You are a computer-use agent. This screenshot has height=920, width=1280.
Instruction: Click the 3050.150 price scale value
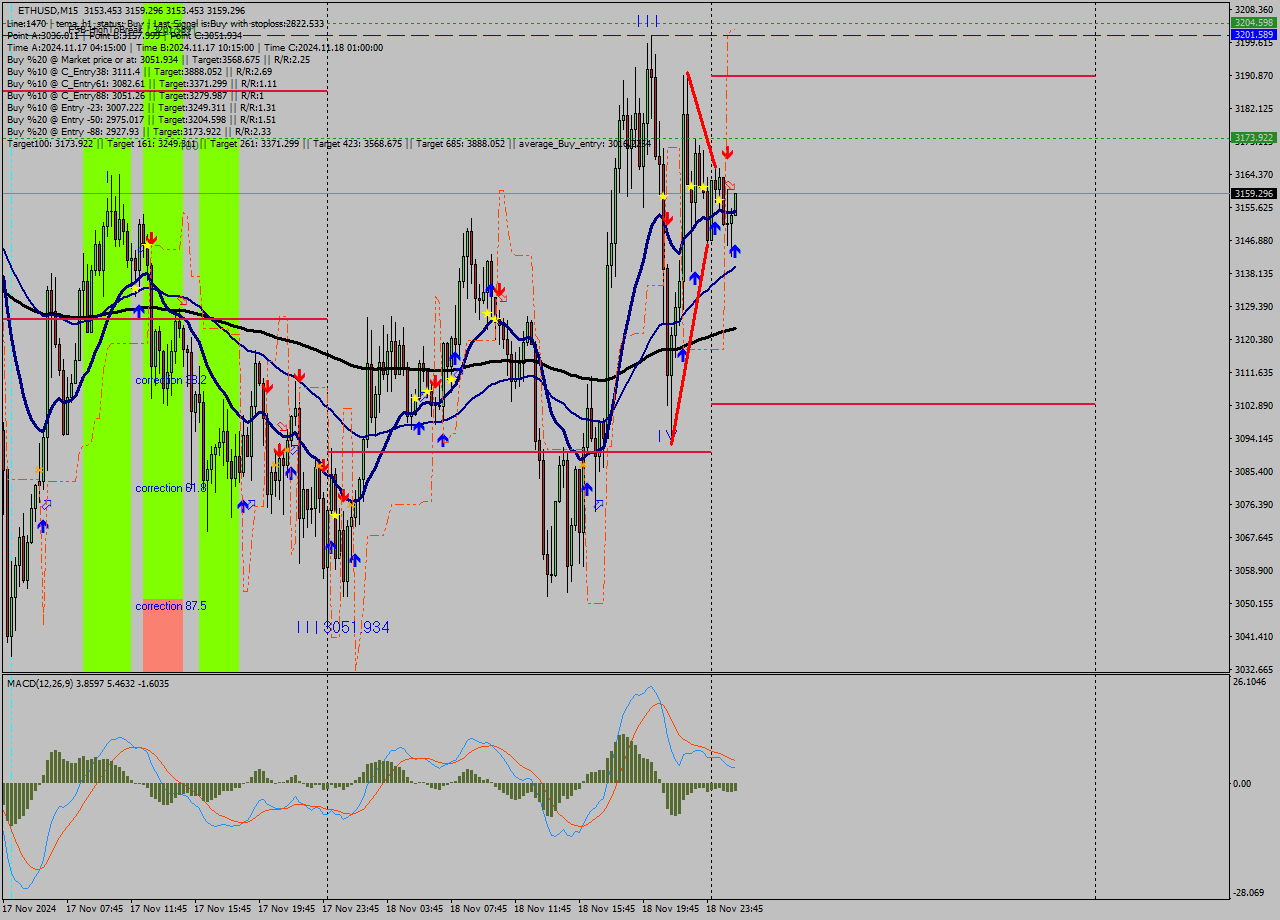click(1253, 603)
